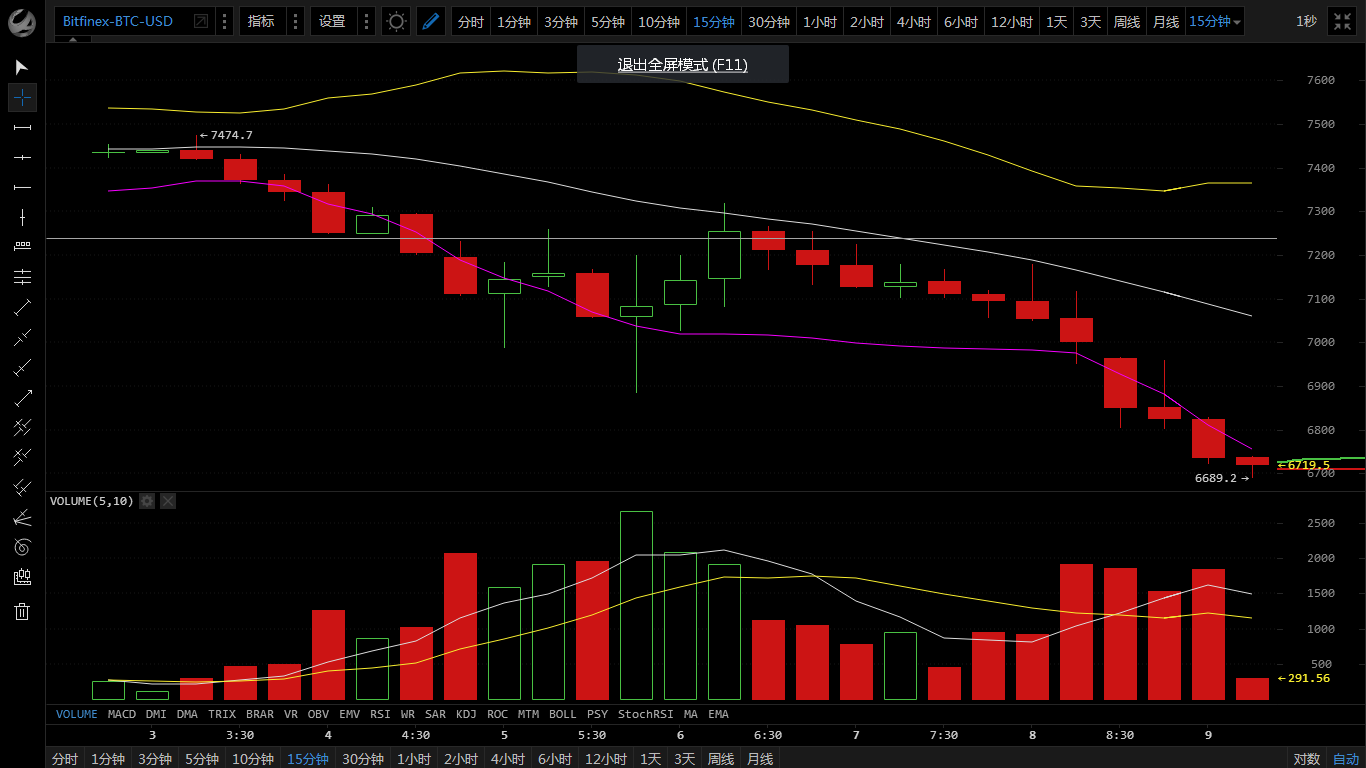Click the candlestick measure tool icon
Image resolution: width=1366 pixels, height=768 pixels.
click(x=22, y=577)
